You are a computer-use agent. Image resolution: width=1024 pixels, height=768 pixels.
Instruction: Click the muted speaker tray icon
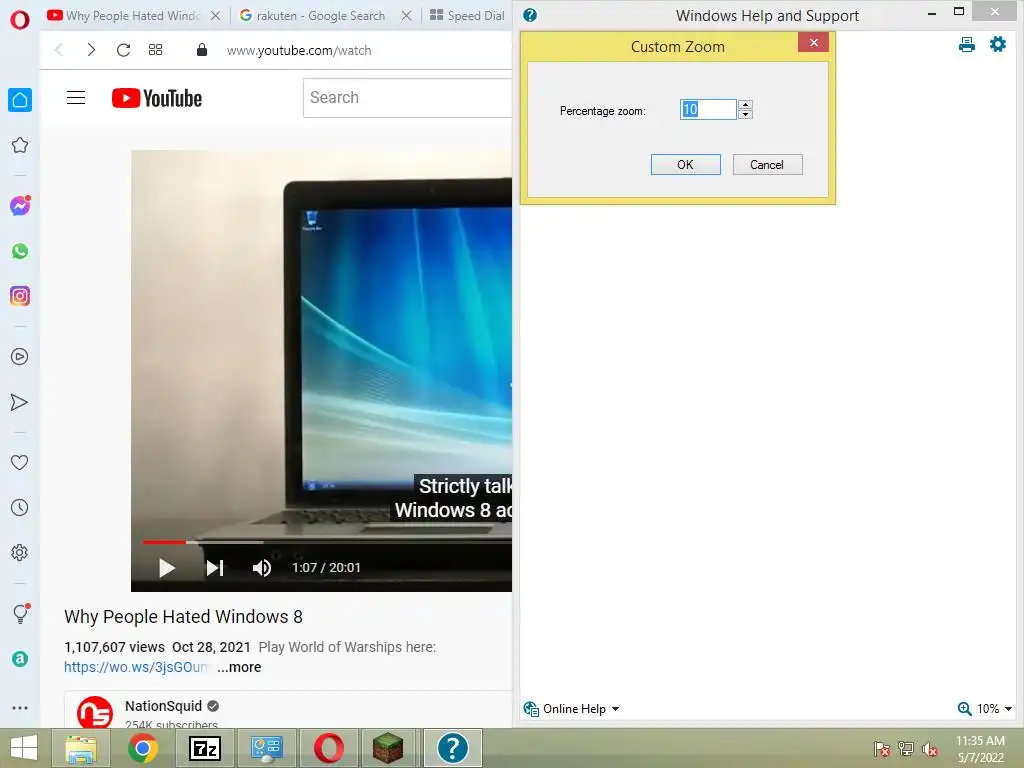pos(930,749)
